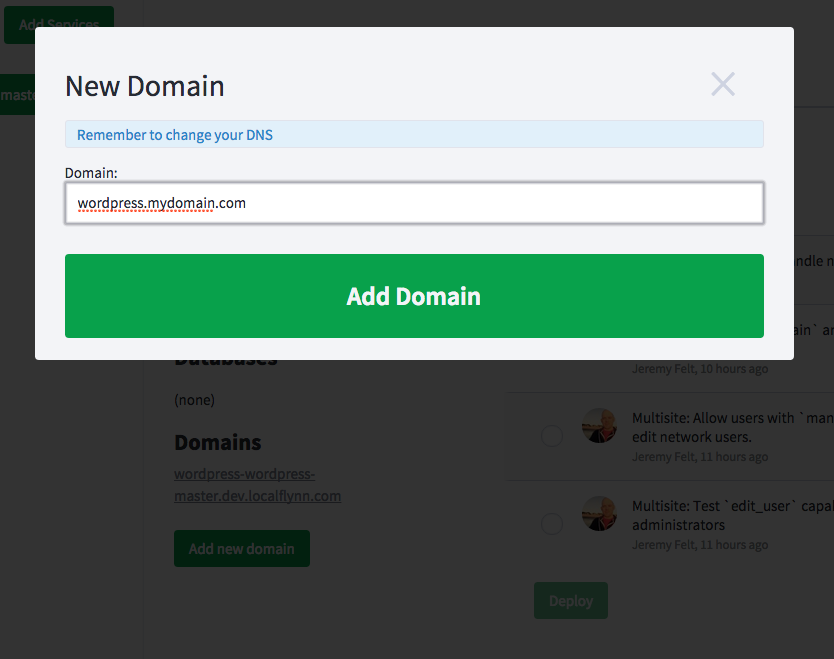The height and width of the screenshot is (659, 834).
Task: Click the timestamp under the 'Test edit_user' commit
Action: pyautogui.click(x=700, y=545)
